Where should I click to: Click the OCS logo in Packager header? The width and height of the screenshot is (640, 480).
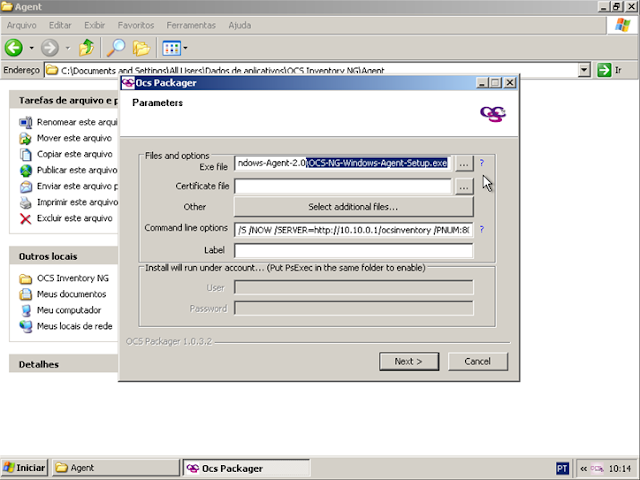[493, 113]
